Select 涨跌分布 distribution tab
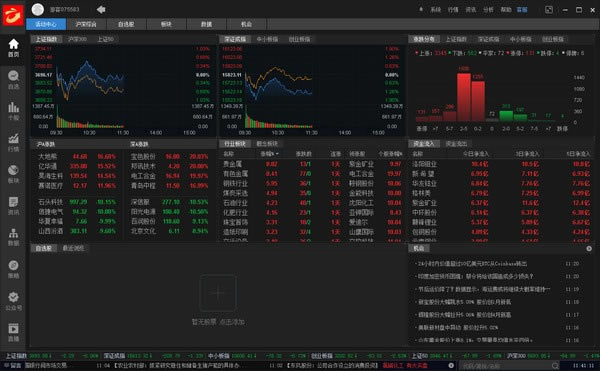This screenshot has height=371, width=600. pyautogui.click(x=424, y=39)
